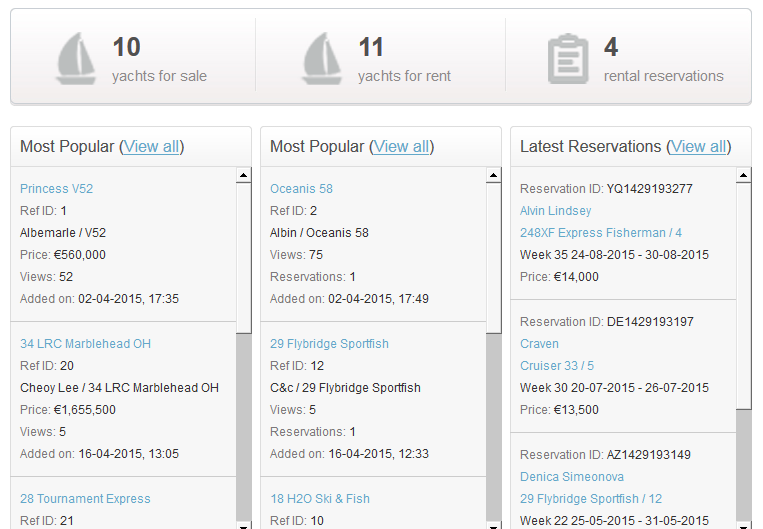This screenshot has height=529, width=763.
Task: Open the 34 LRC Marblehead OH listing
Action: point(86,344)
